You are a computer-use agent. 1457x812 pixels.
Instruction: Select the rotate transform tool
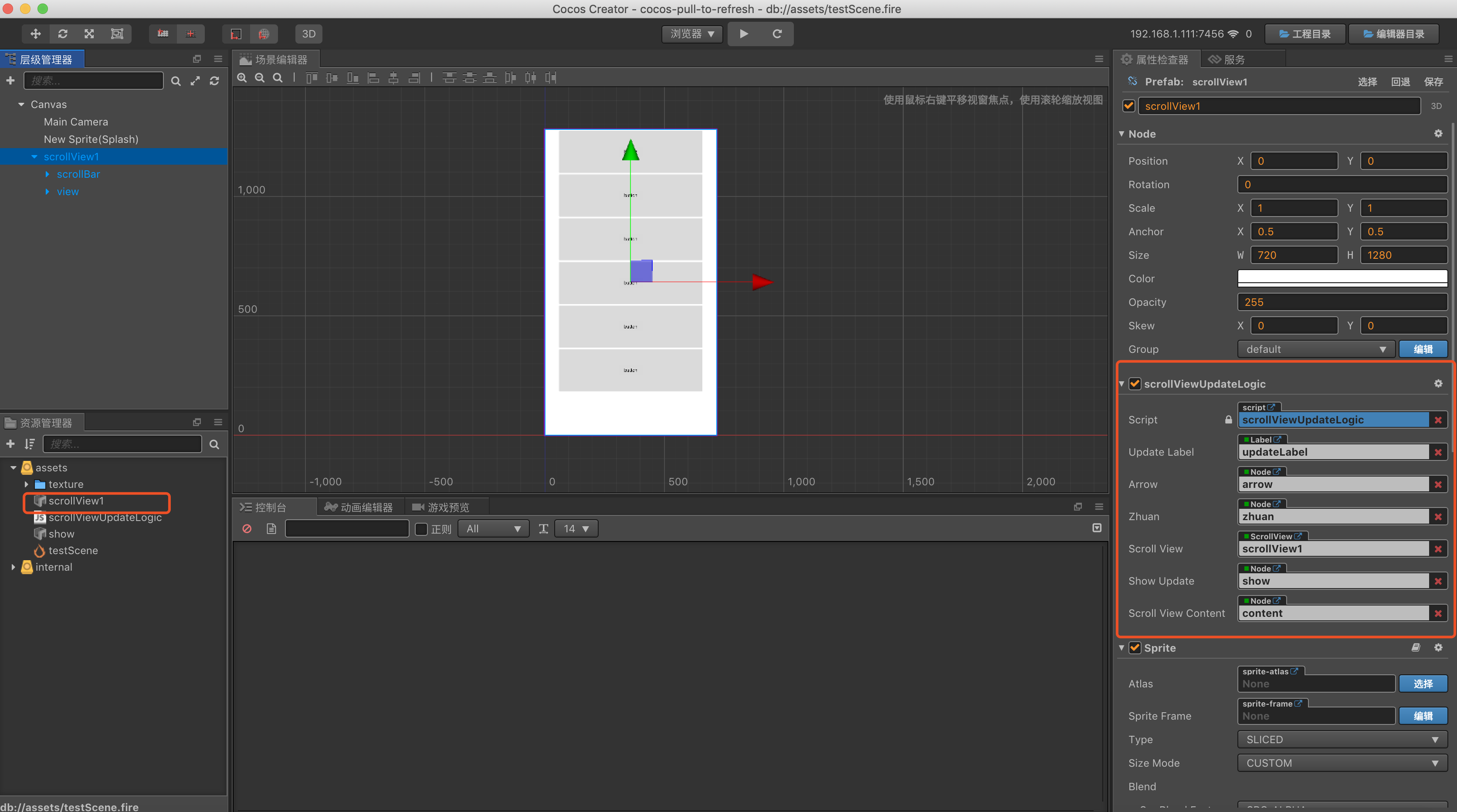[x=62, y=34]
